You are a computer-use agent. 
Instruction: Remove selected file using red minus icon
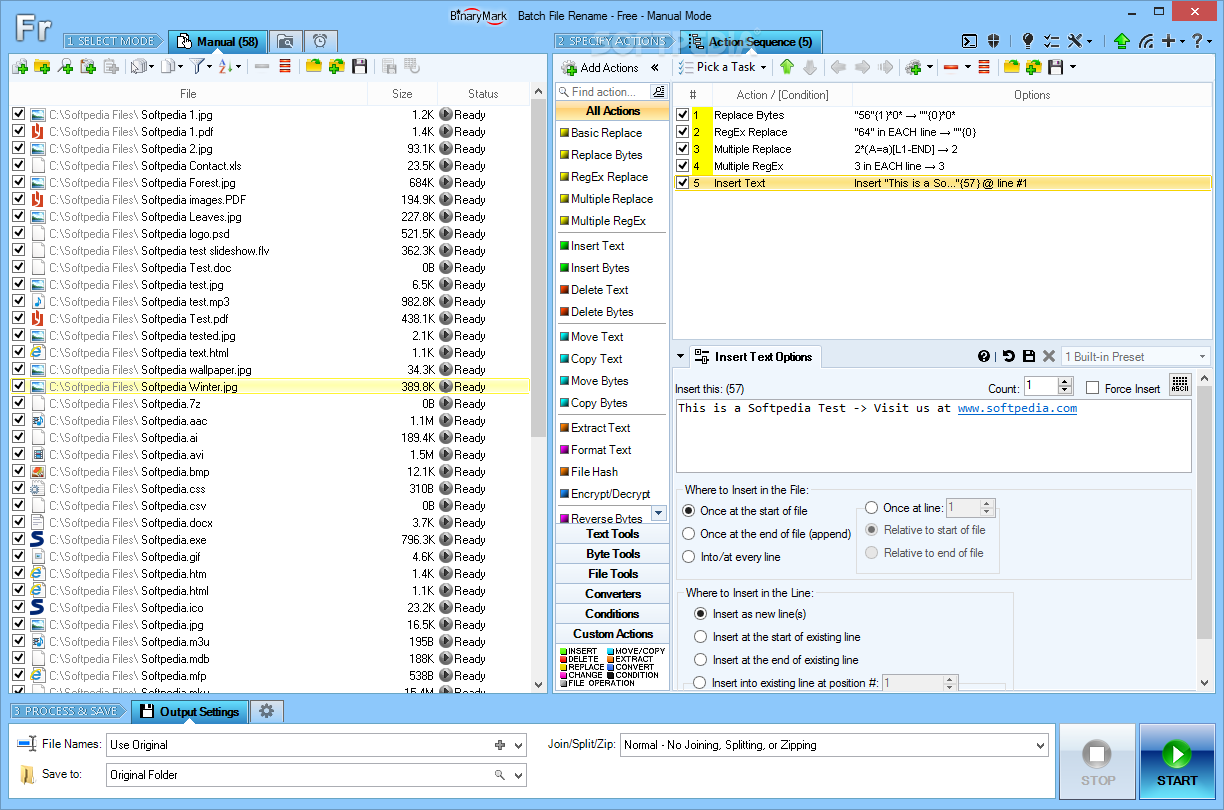click(x=262, y=67)
